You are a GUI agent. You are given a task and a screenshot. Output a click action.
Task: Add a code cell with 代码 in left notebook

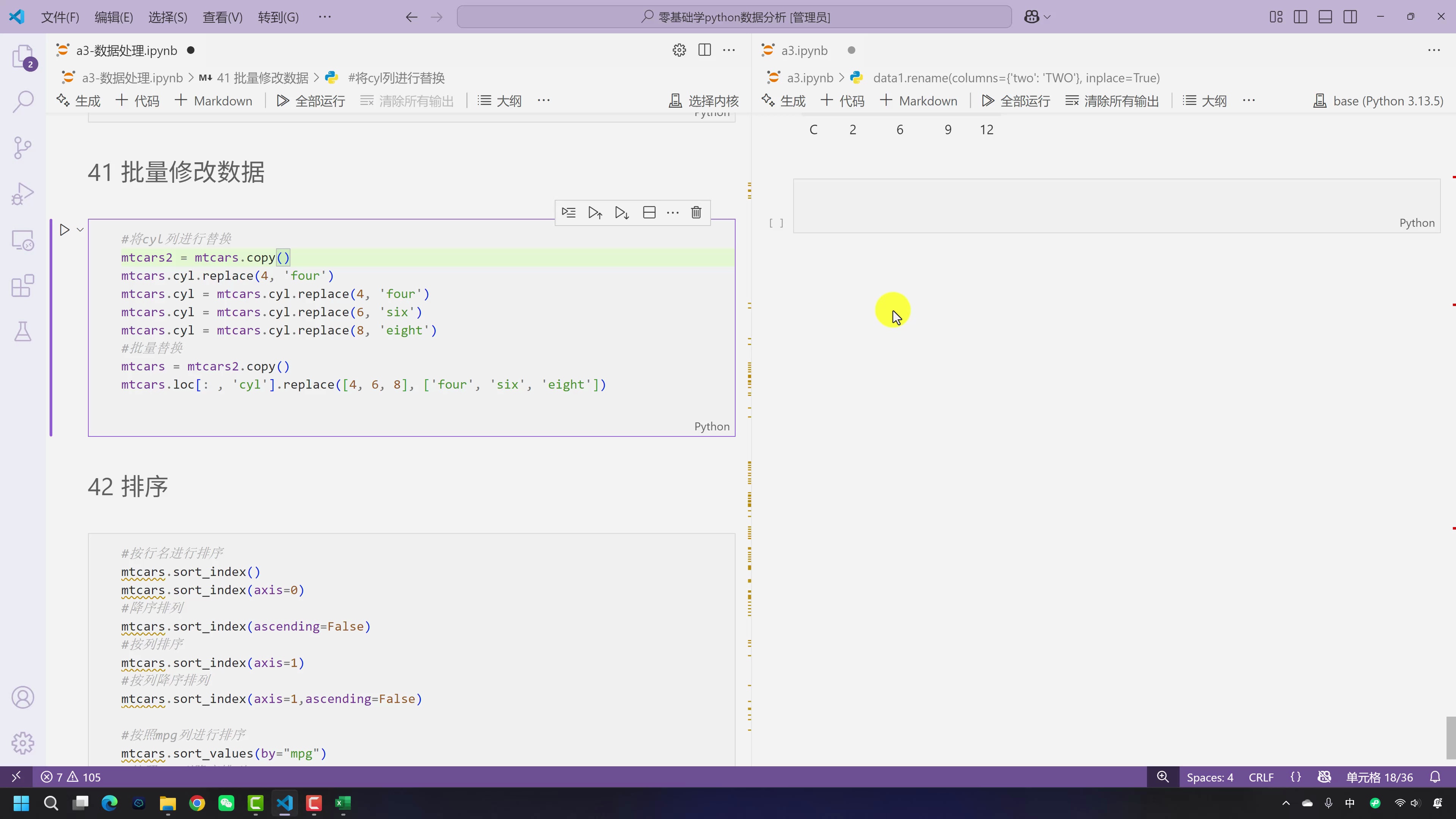(x=137, y=100)
